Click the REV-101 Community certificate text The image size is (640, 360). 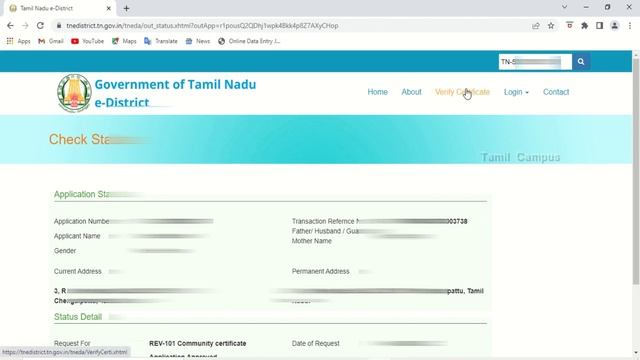tap(198, 344)
